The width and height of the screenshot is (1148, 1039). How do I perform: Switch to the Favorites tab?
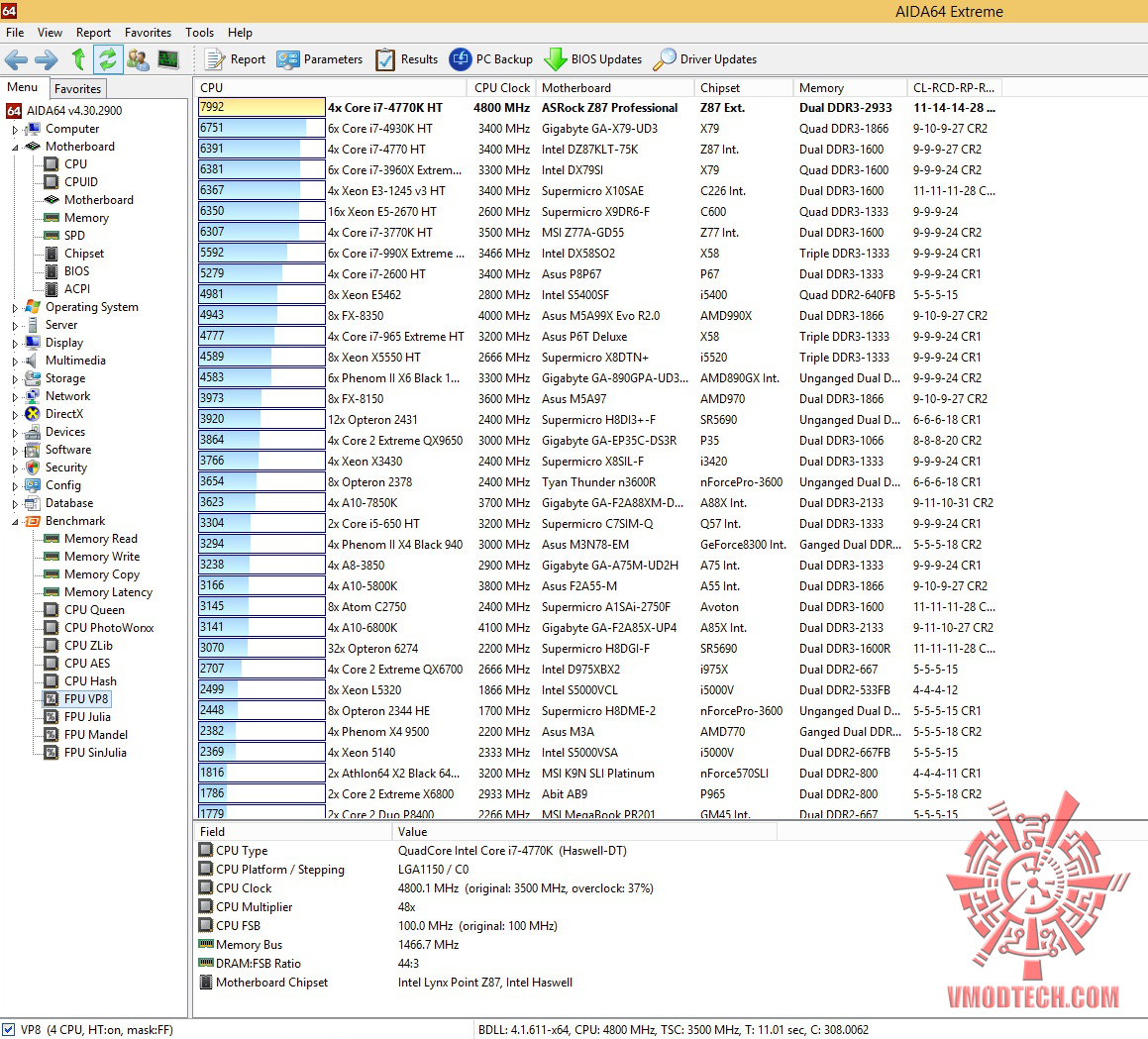point(77,88)
